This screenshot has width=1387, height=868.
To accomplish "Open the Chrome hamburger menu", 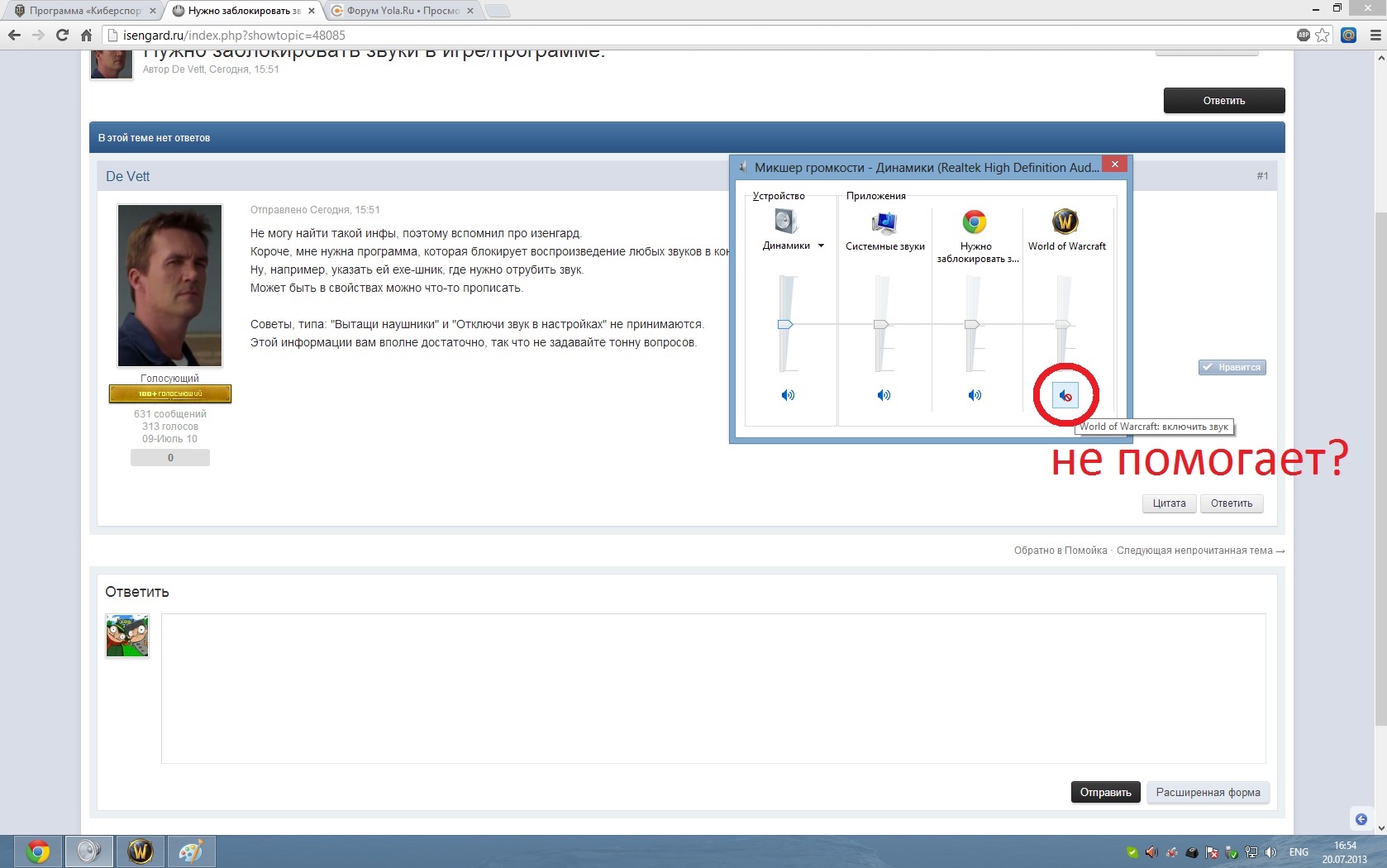I will click(1375, 35).
